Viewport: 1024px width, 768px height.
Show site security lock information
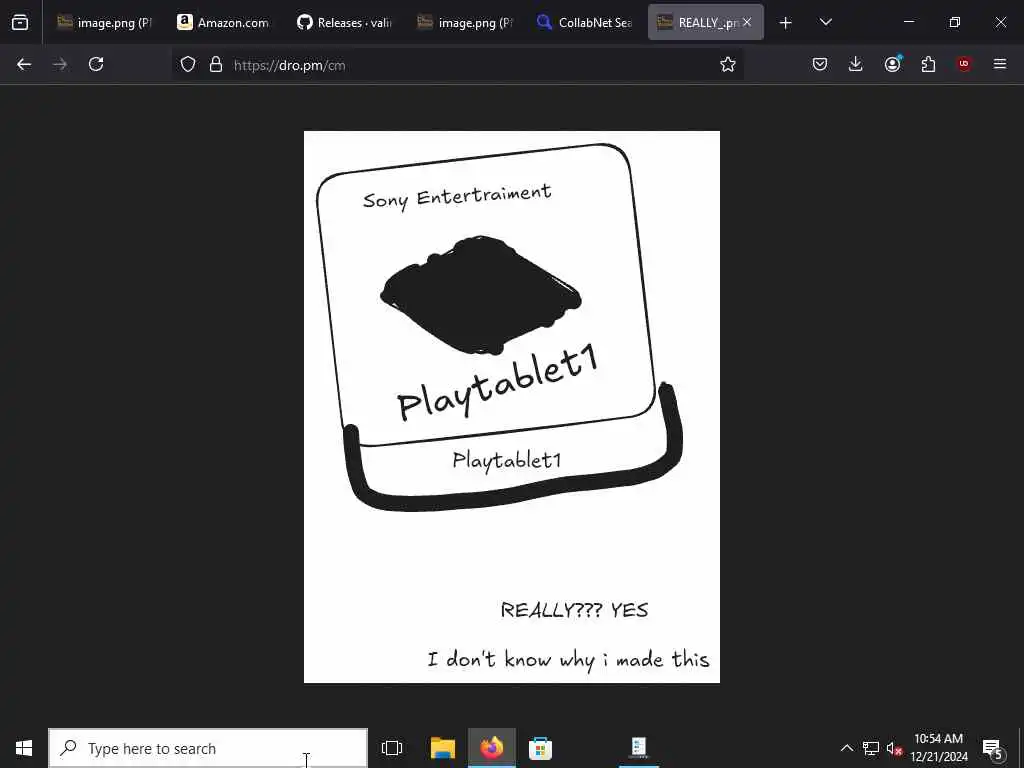(x=216, y=64)
